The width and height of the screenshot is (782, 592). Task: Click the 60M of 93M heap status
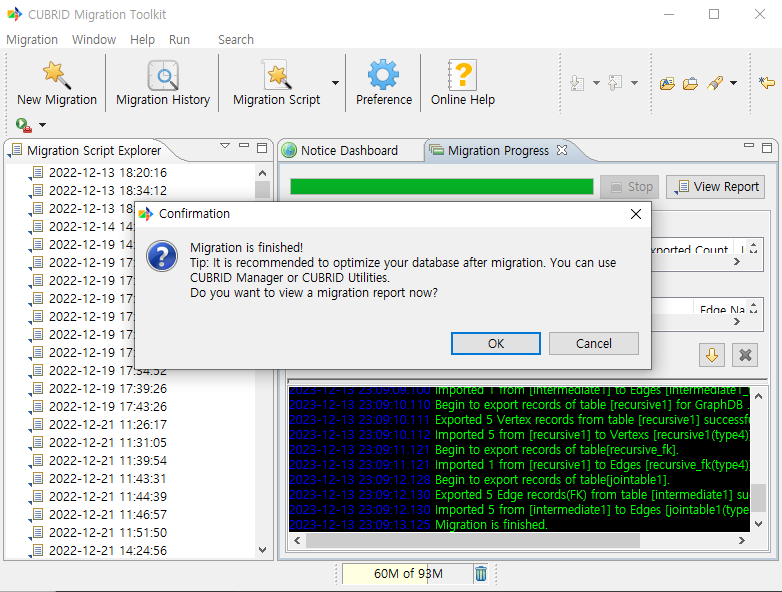pos(408,574)
